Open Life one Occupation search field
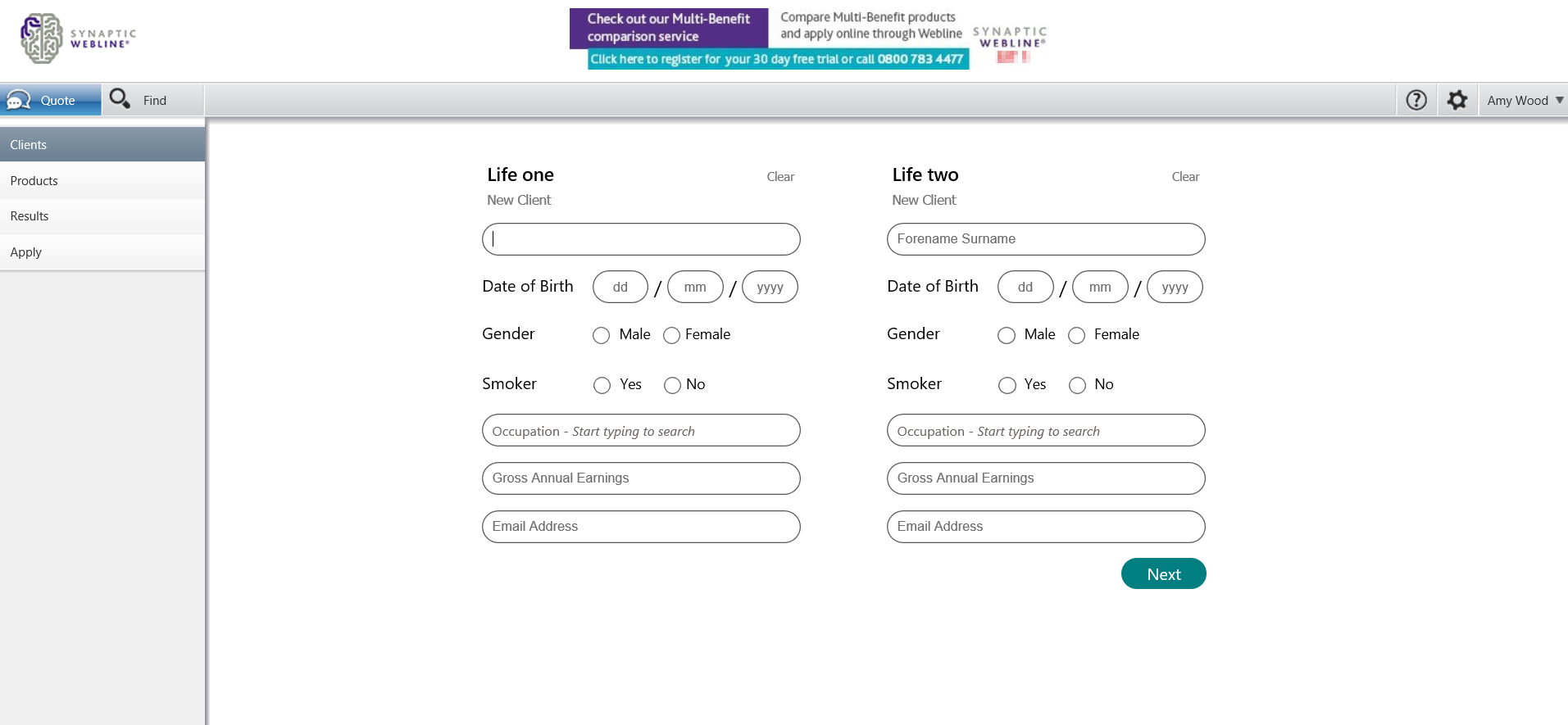Image resolution: width=1568 pixels, height=725 pixels. point(641,431)
